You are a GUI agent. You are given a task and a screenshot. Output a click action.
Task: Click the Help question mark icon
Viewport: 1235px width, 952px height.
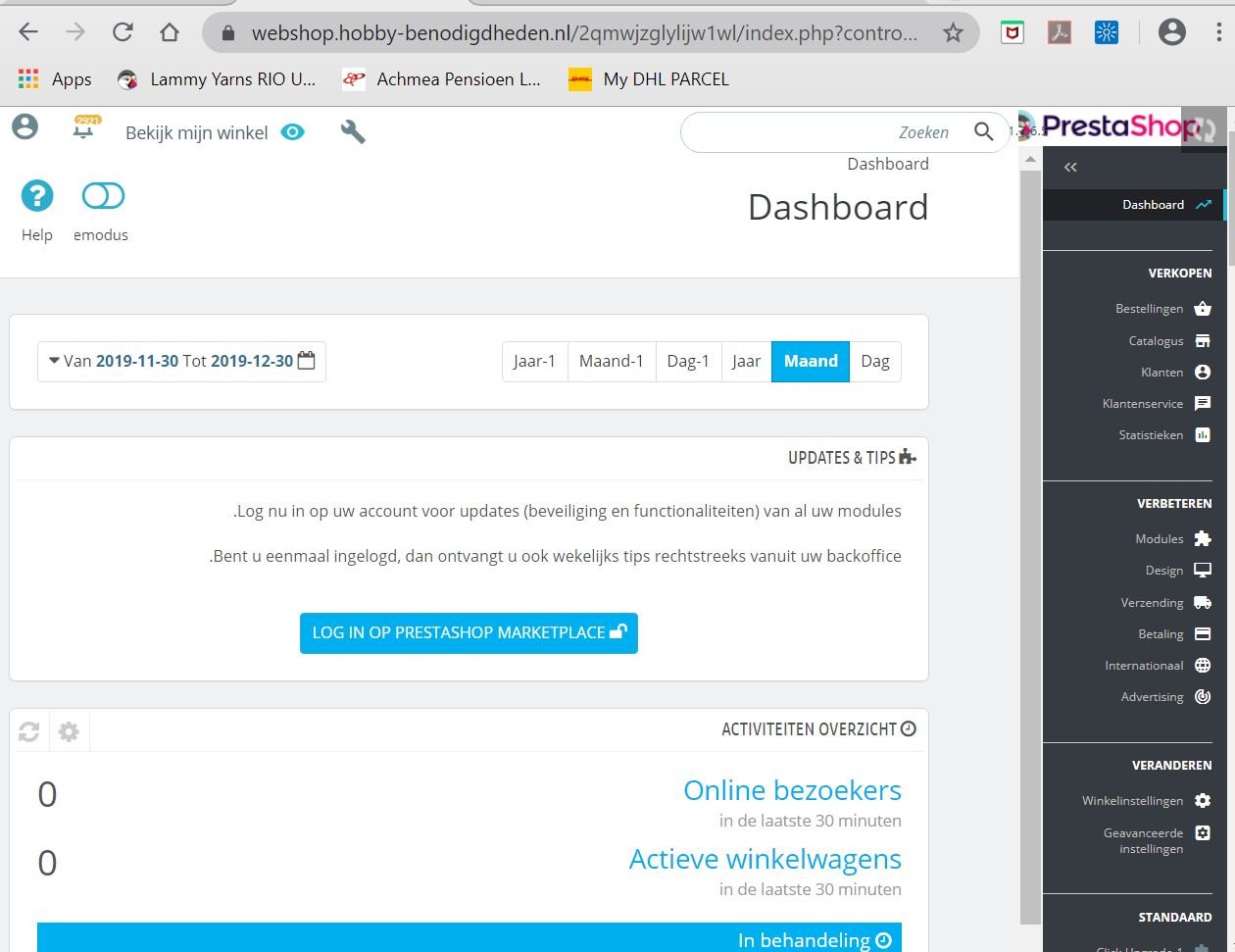pyautogui.click(x=37, y=196)
